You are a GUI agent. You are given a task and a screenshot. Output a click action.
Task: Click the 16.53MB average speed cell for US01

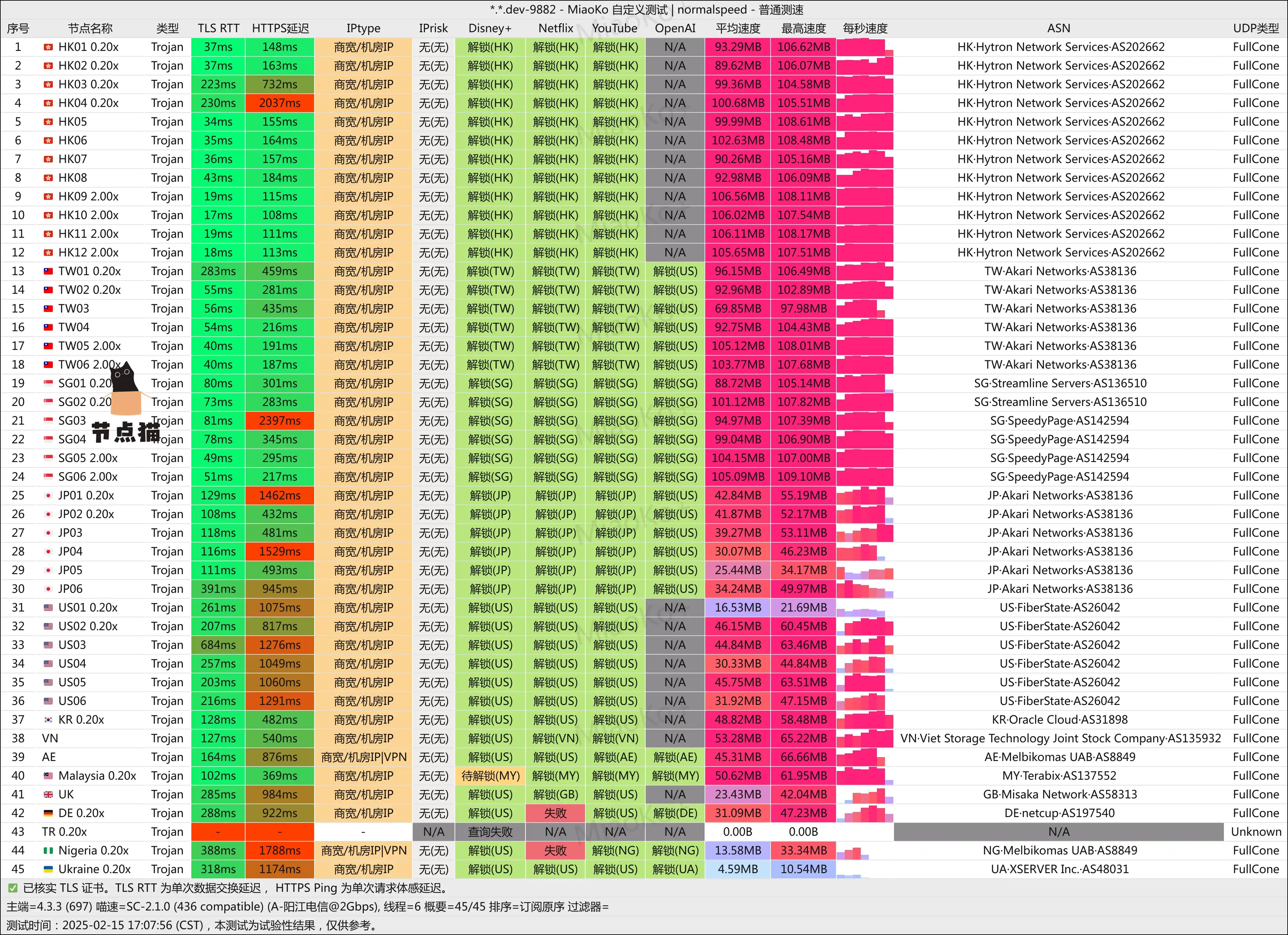point(738,608)
